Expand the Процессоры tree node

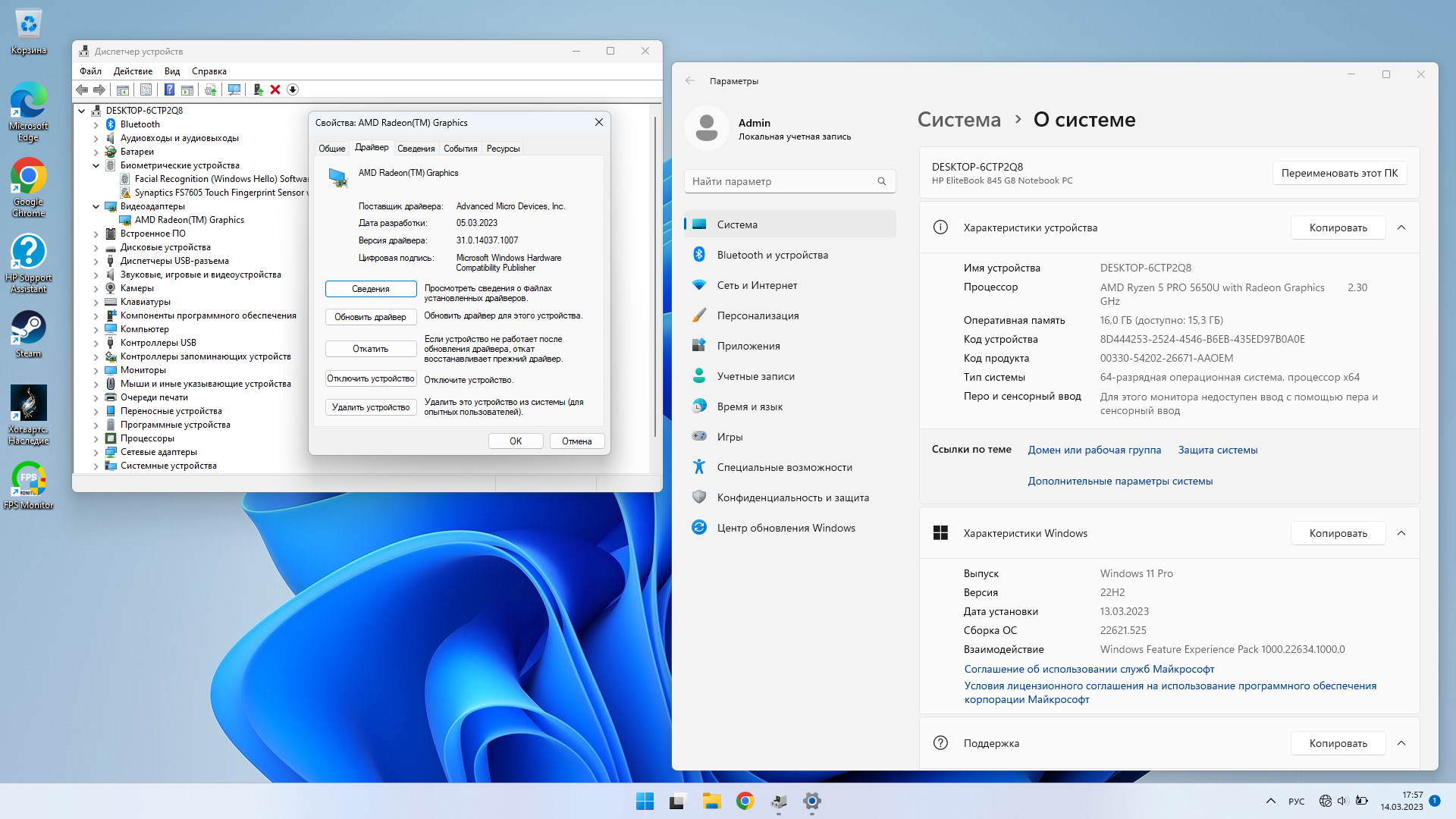click(x=96, y=438)
